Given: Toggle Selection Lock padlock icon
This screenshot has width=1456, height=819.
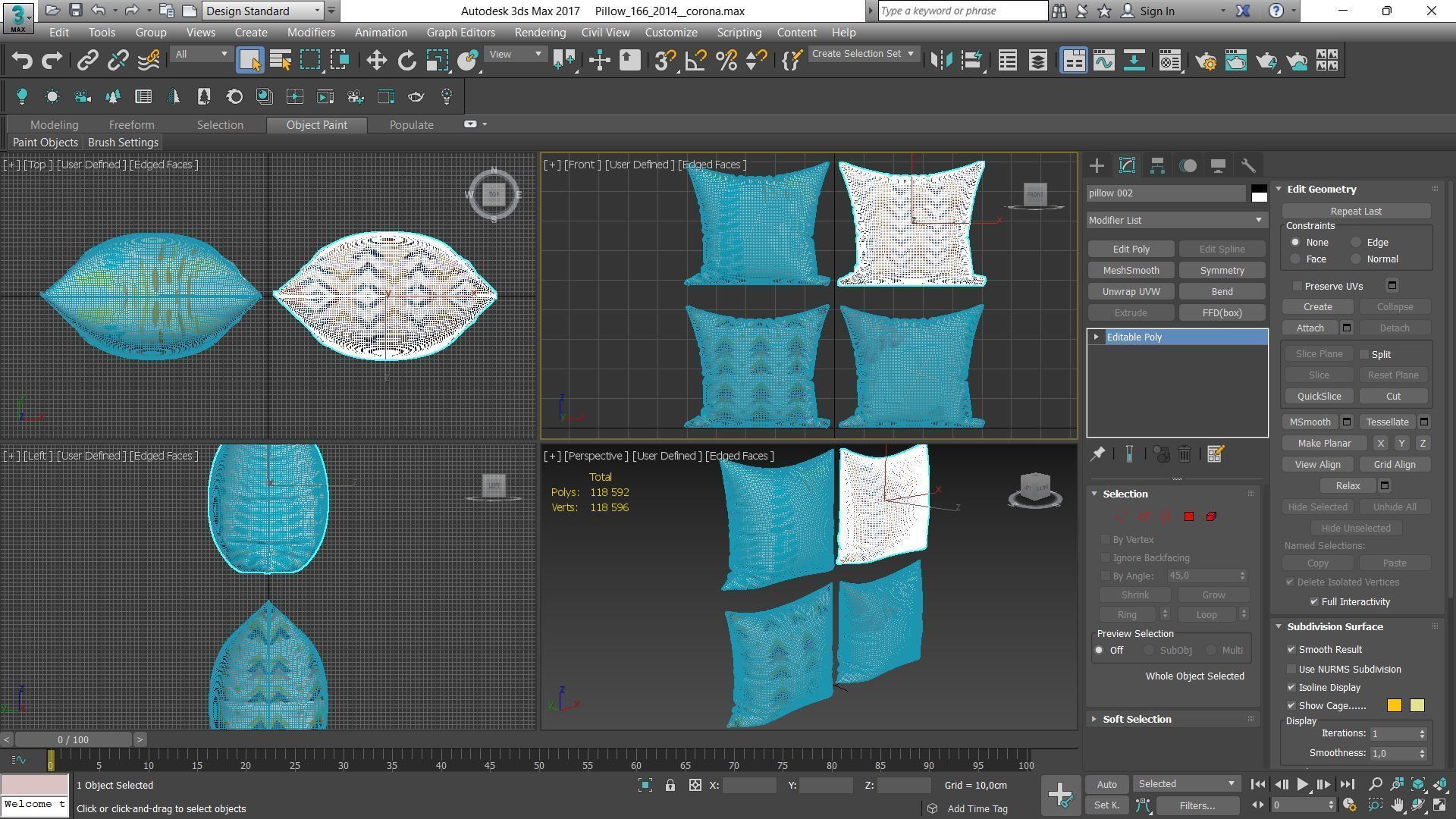Looking at the screenshot, I should [670, 786].
